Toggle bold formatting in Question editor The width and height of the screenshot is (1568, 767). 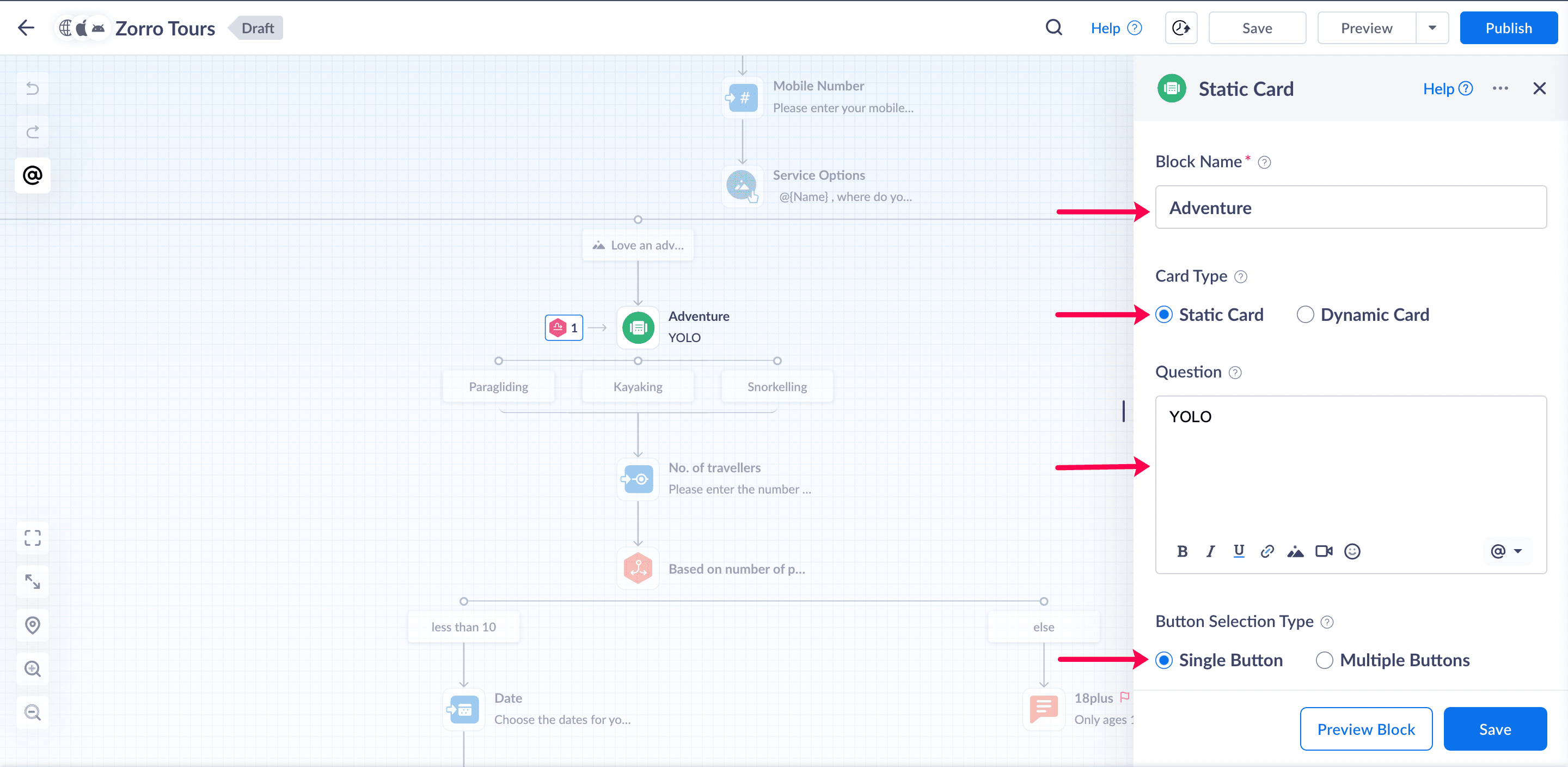[1182, 551]
